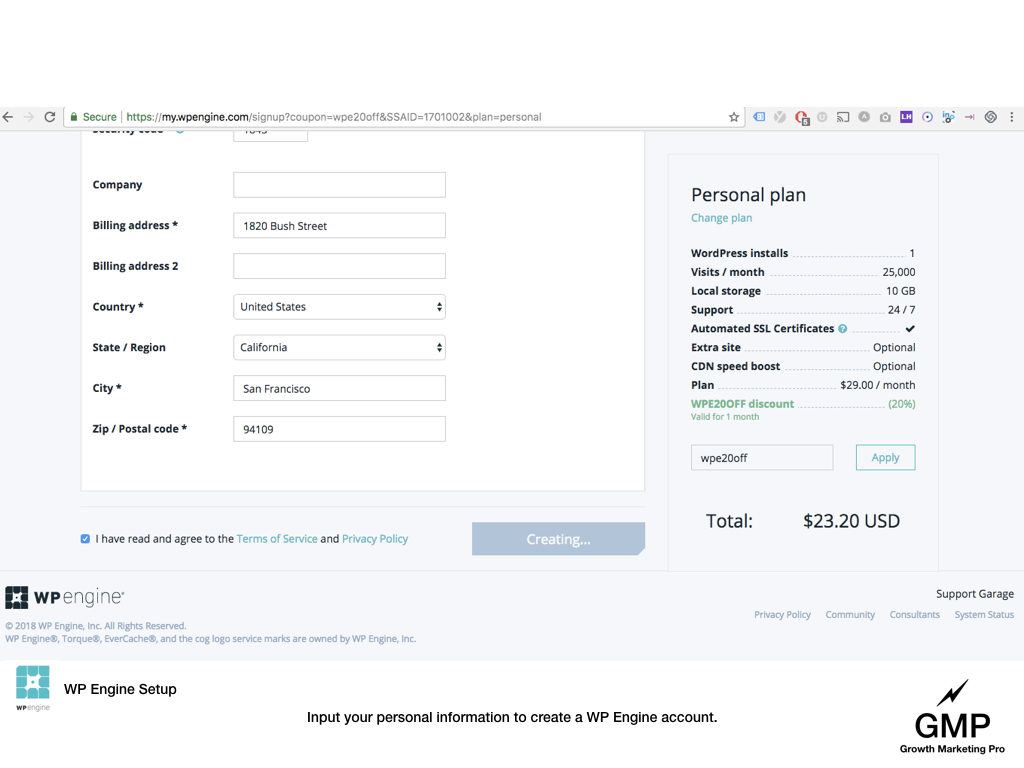
Task: Click the Local storage 10 GB value
Action: 901,291
